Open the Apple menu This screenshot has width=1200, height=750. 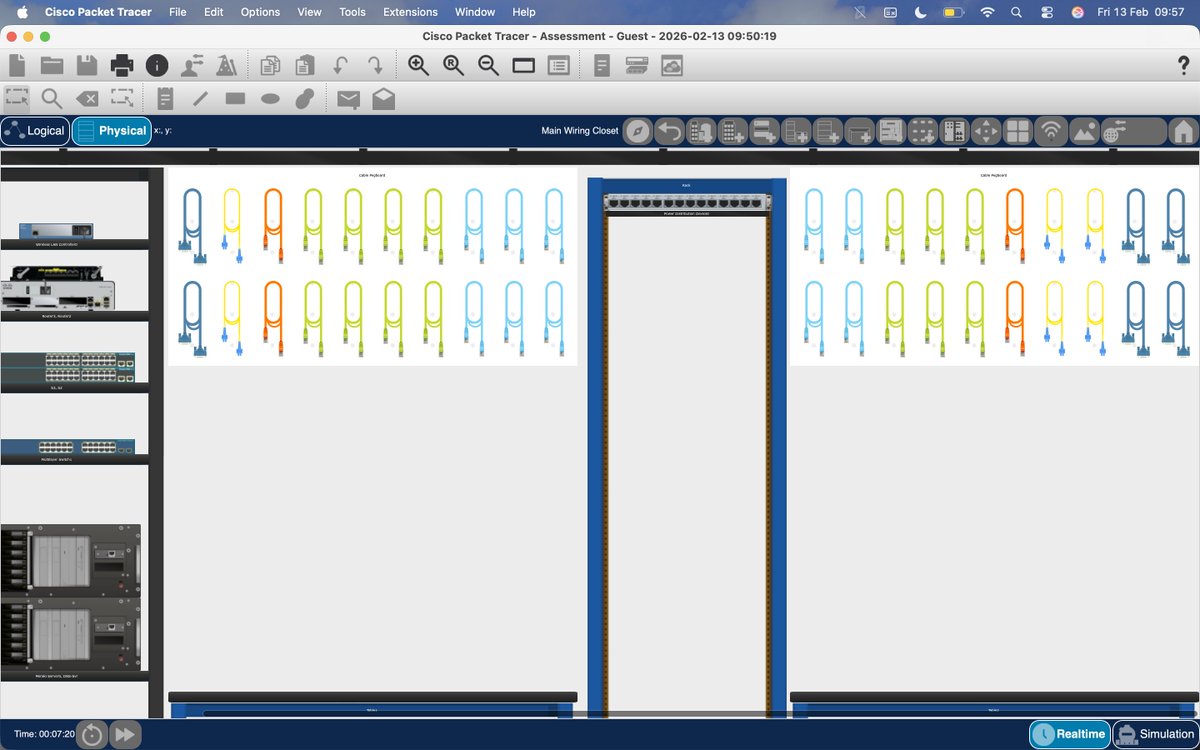click(x=22, y=12)
